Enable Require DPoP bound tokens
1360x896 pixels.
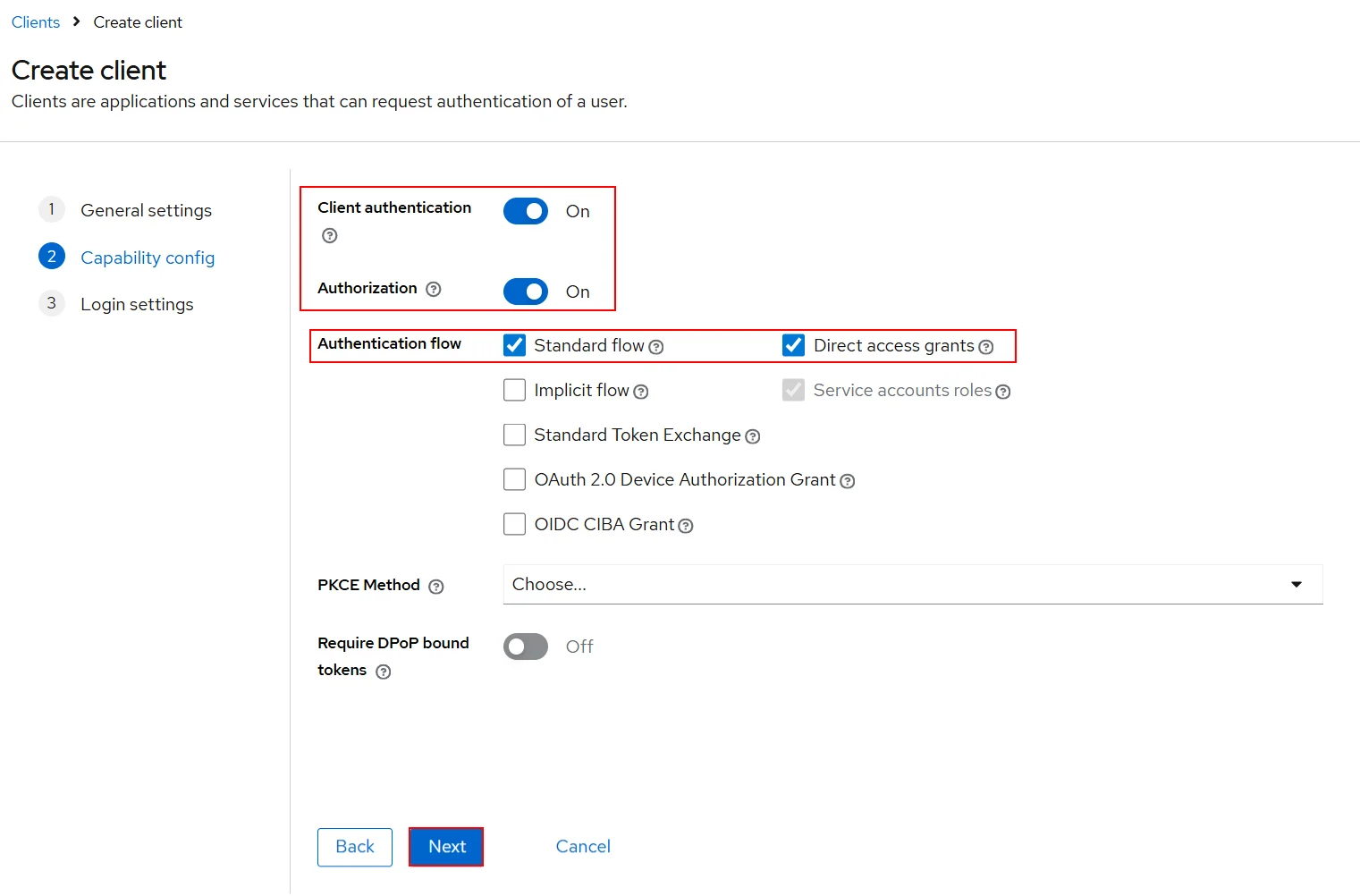pyautogui.click(x=526, y=646)
